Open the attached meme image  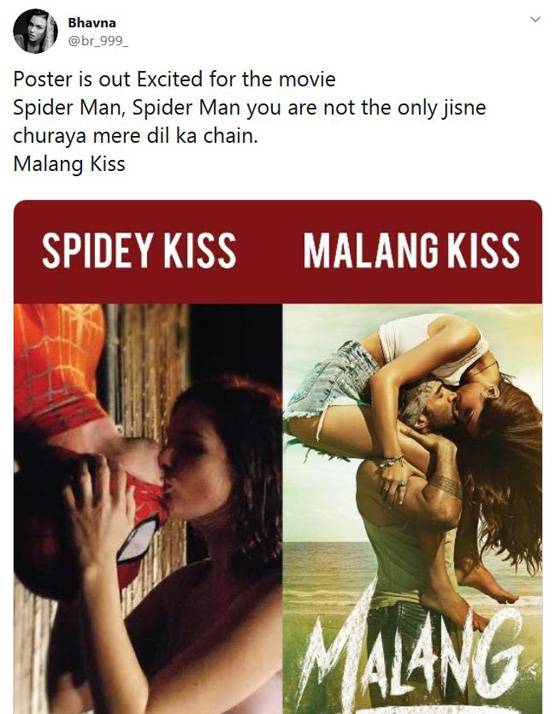click(278, 457)
